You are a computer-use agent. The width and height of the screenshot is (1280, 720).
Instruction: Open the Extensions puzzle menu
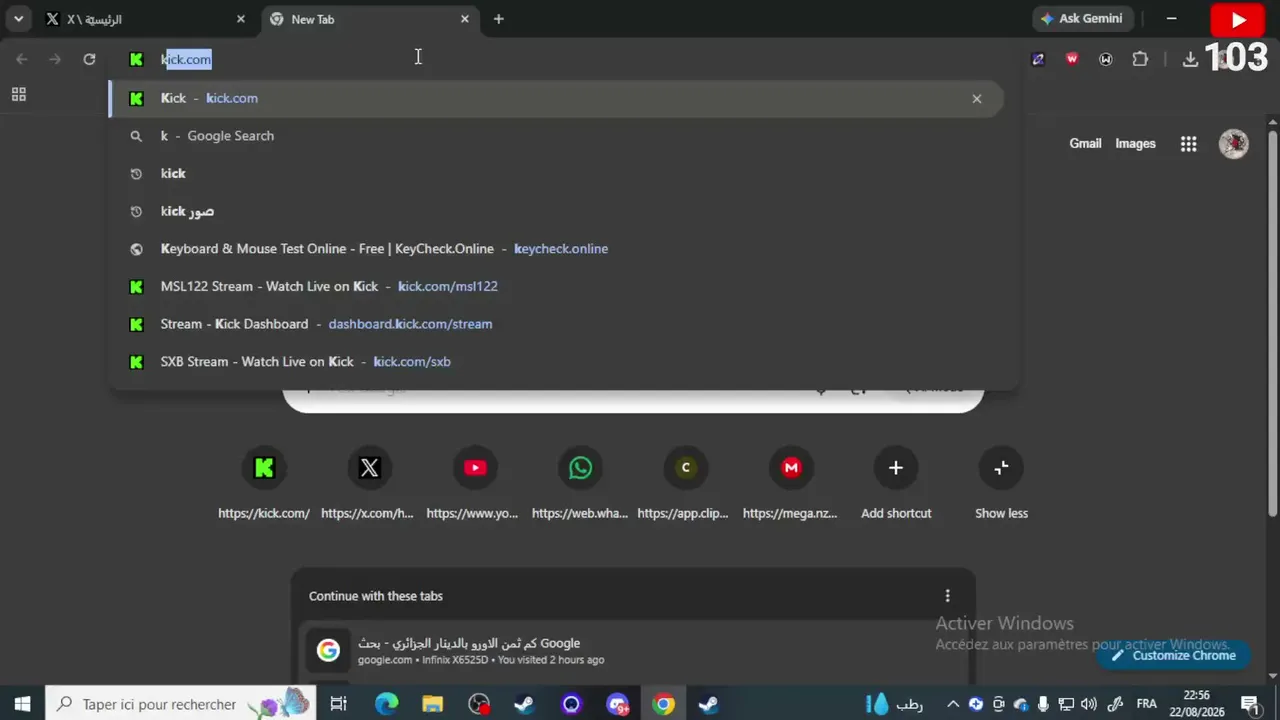coord(1140,59)
